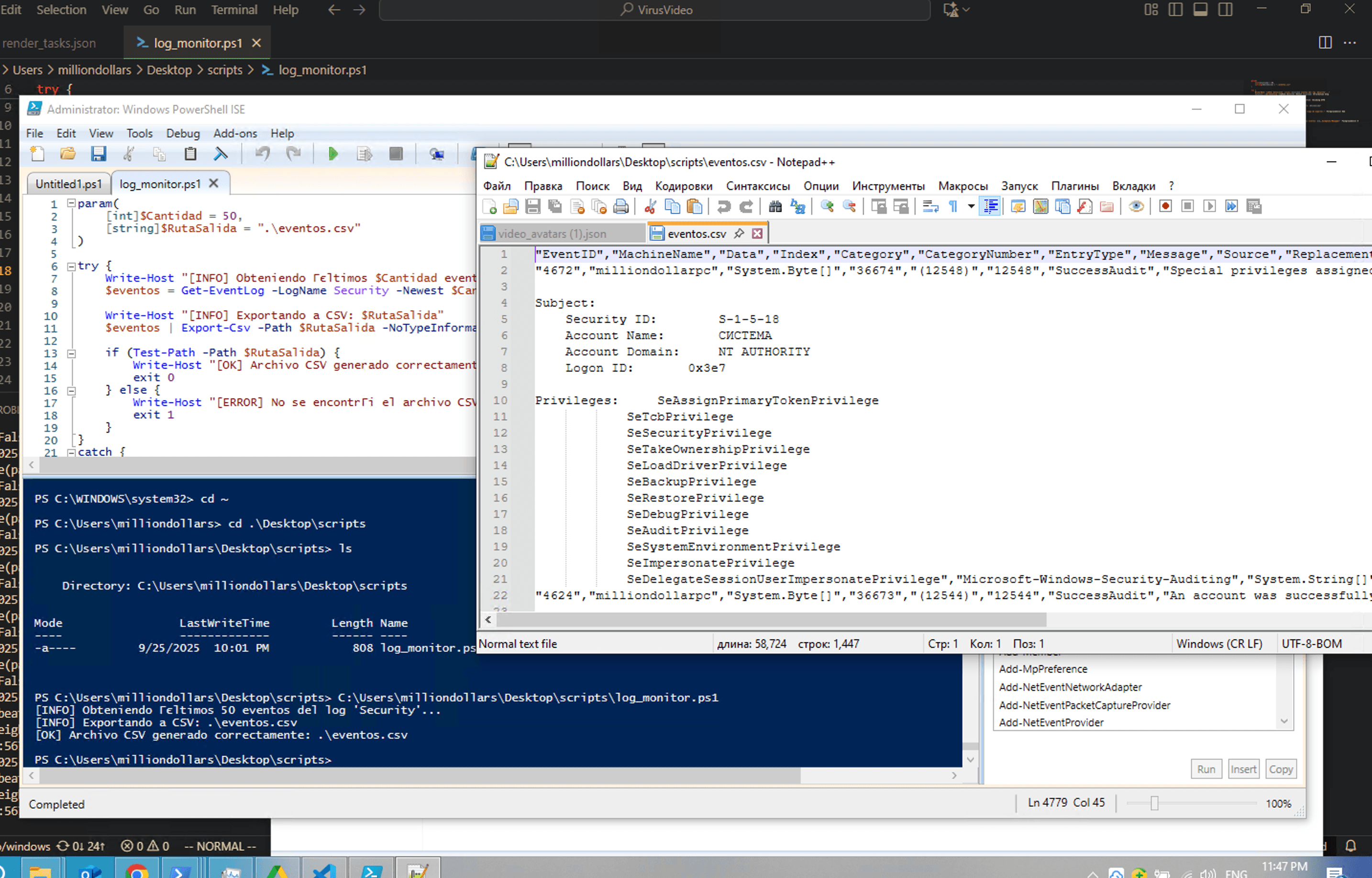Screen dimensions: 1372x878
Task: Toggle show all characters pilcrow icon
Action: tap(953, 207)
